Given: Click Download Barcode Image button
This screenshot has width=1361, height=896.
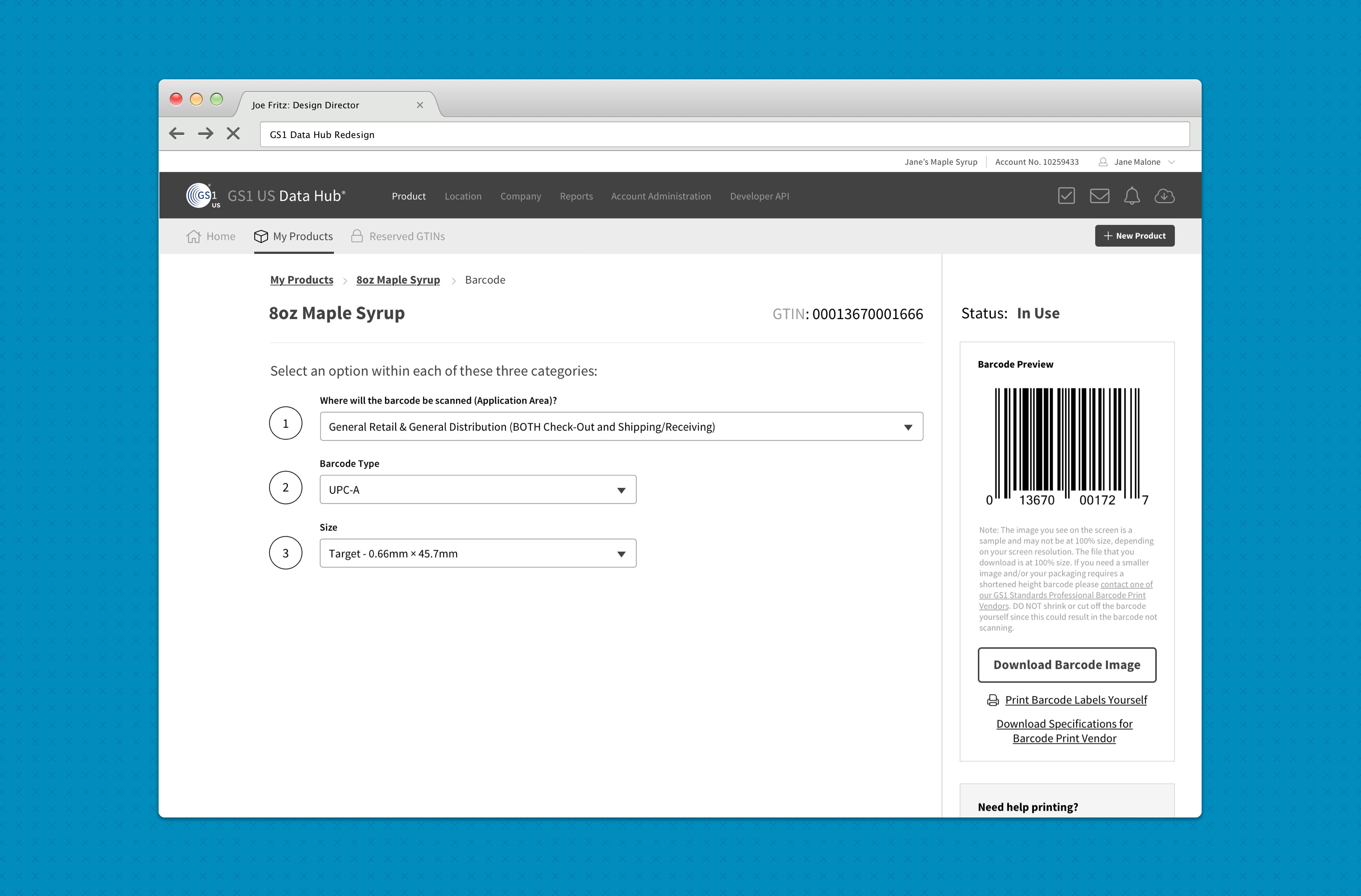Looking at the screenshot, I should 1067,665.
